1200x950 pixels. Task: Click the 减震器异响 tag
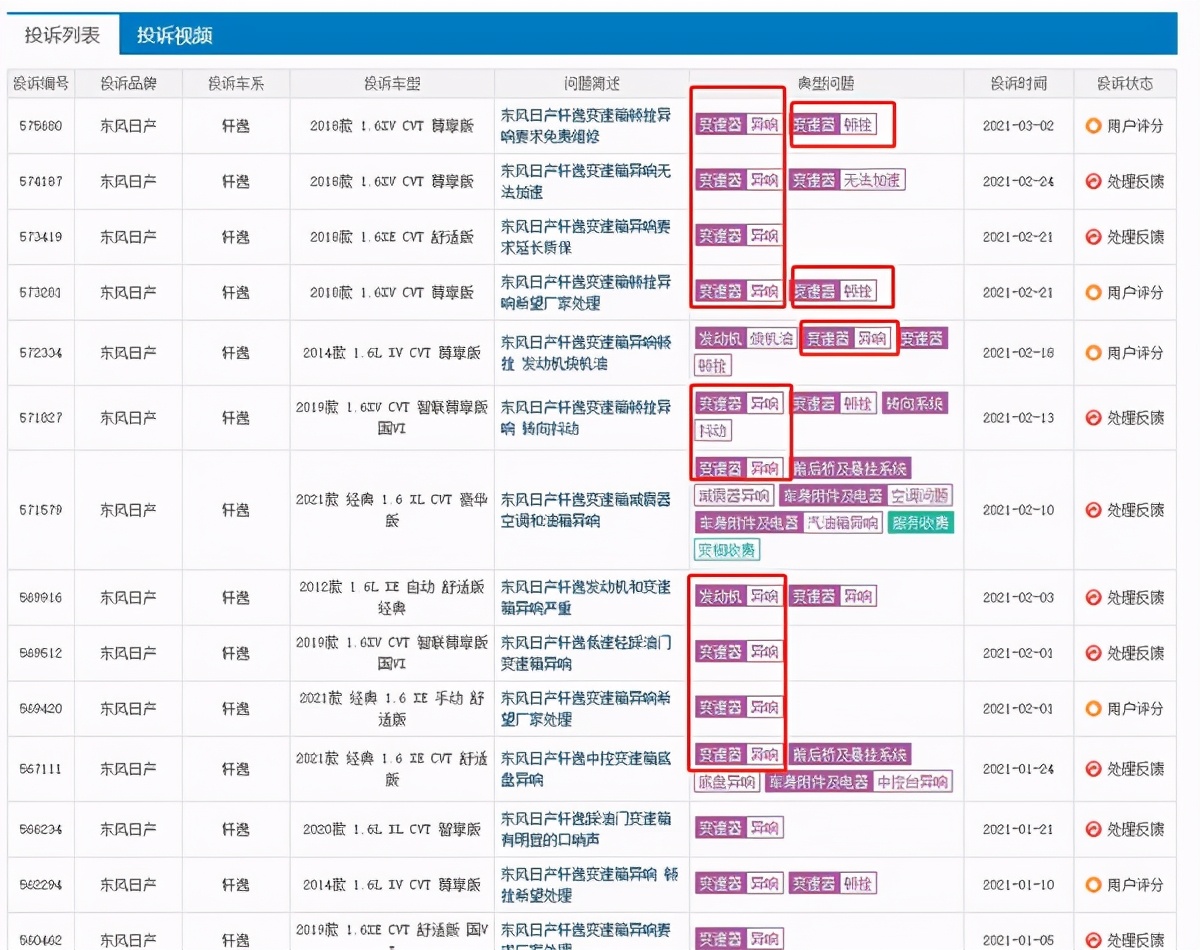tap(735, 496)
